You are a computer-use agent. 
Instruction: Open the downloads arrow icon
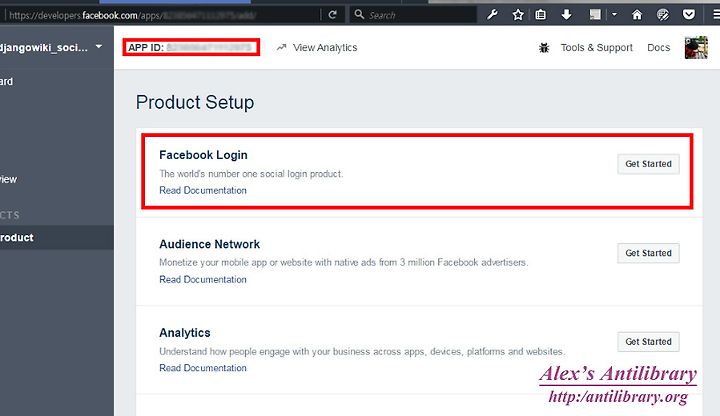567,15
